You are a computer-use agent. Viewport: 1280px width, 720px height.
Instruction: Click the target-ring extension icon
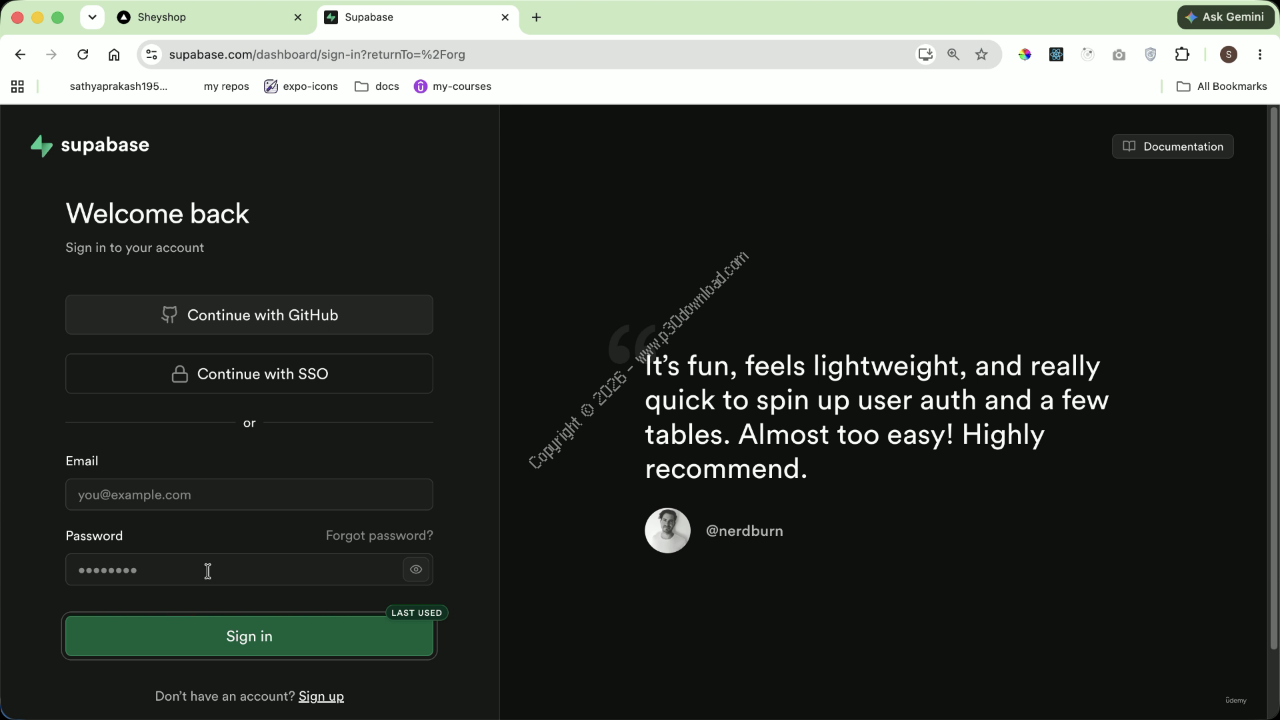1088,54
